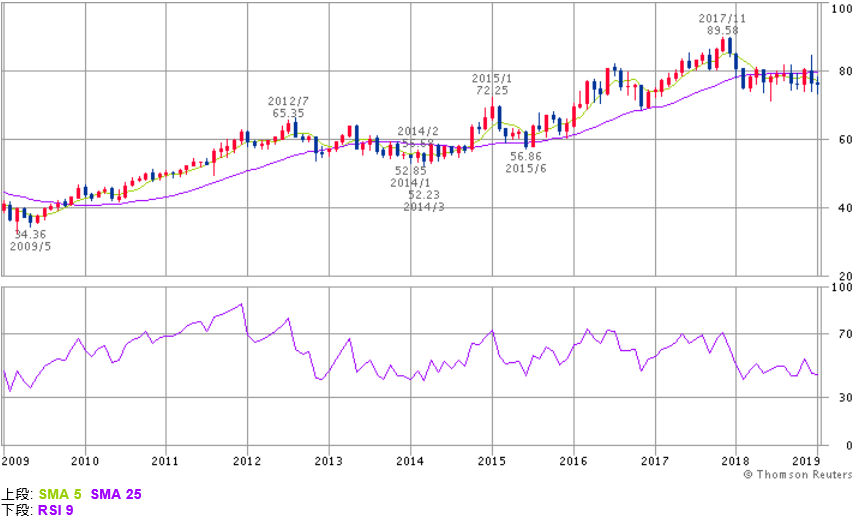Click the 2014 x-axis year label
The width and height of the screenshot is (857, 517).
pos(410,461)
